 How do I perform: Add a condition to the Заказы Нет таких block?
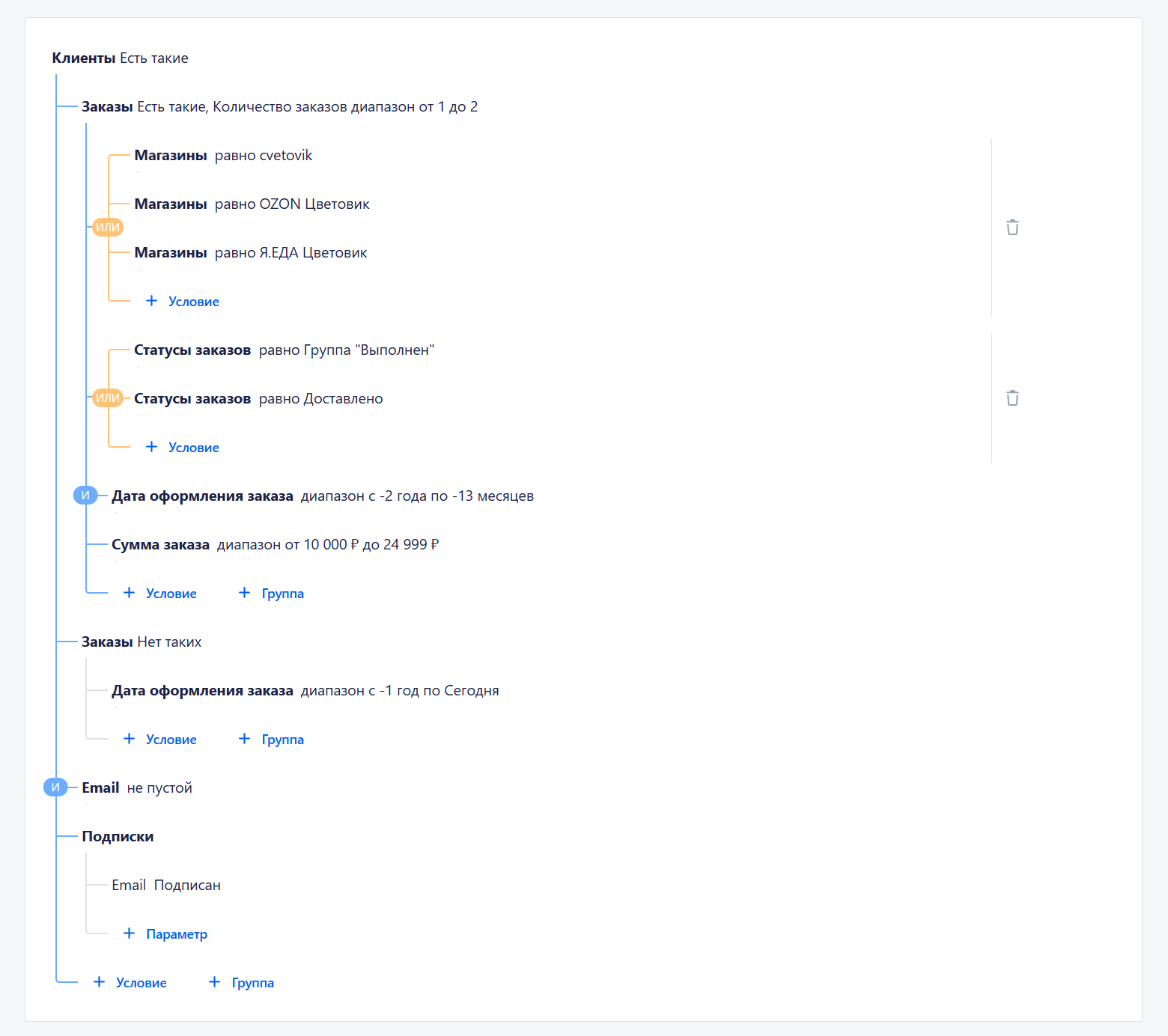[x=160, y=739]
